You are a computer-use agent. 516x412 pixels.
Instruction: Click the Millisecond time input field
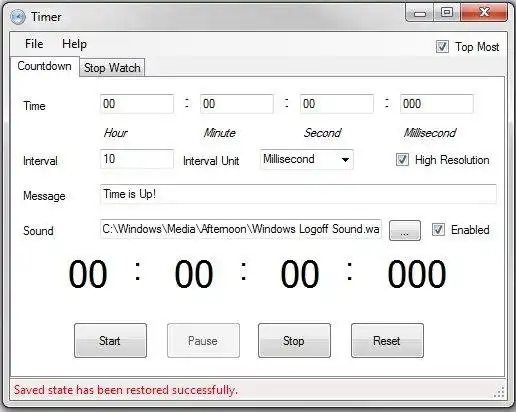coord(437,104)
